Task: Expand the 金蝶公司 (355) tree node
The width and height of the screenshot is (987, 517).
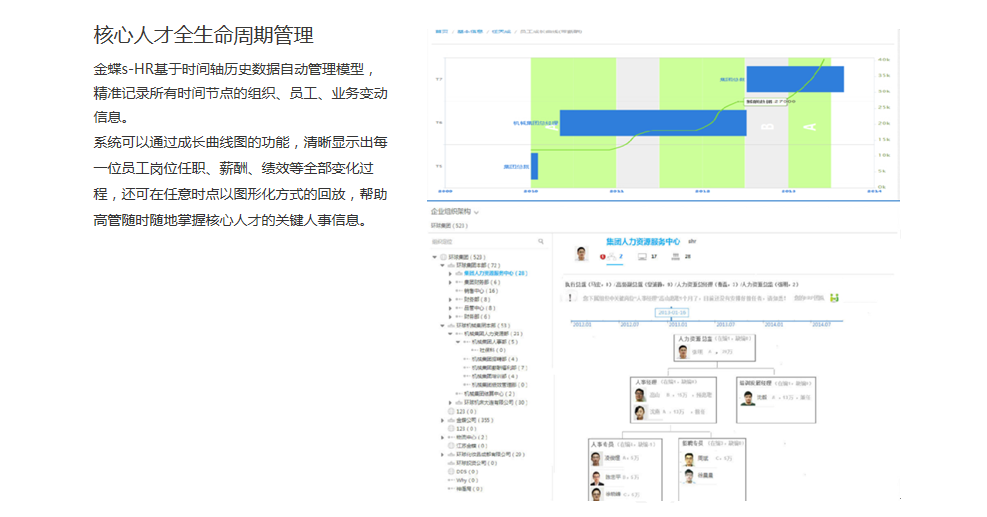Action: pyautogui.click(x=442, y=420)
